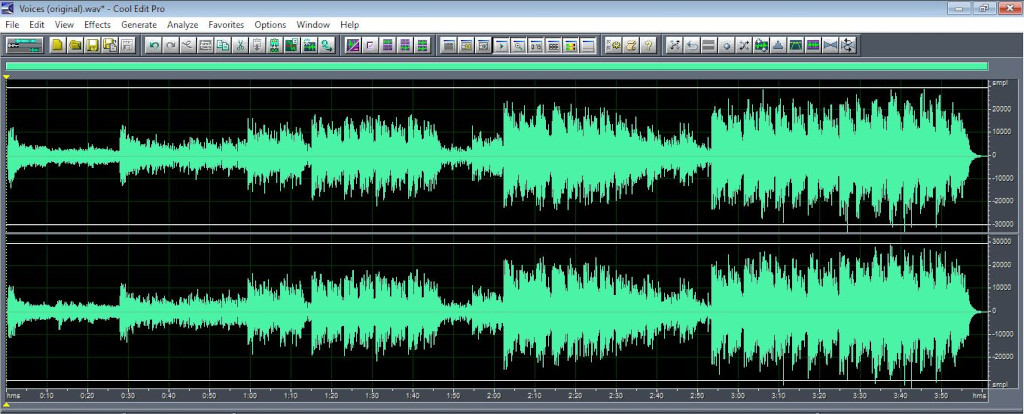Image resolution: width=1024 pixels, height=414 pixels.
Task: Click the purple-bordered waveform effect icon
Action: pyautogui.click(x=813, y=45)
